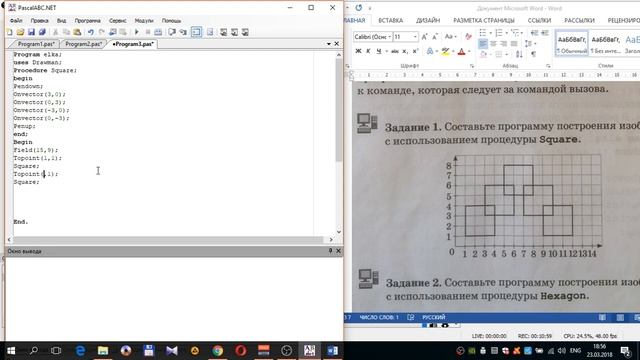Open the Windows Start menu

pyautogui.click(x=11, y=351)
